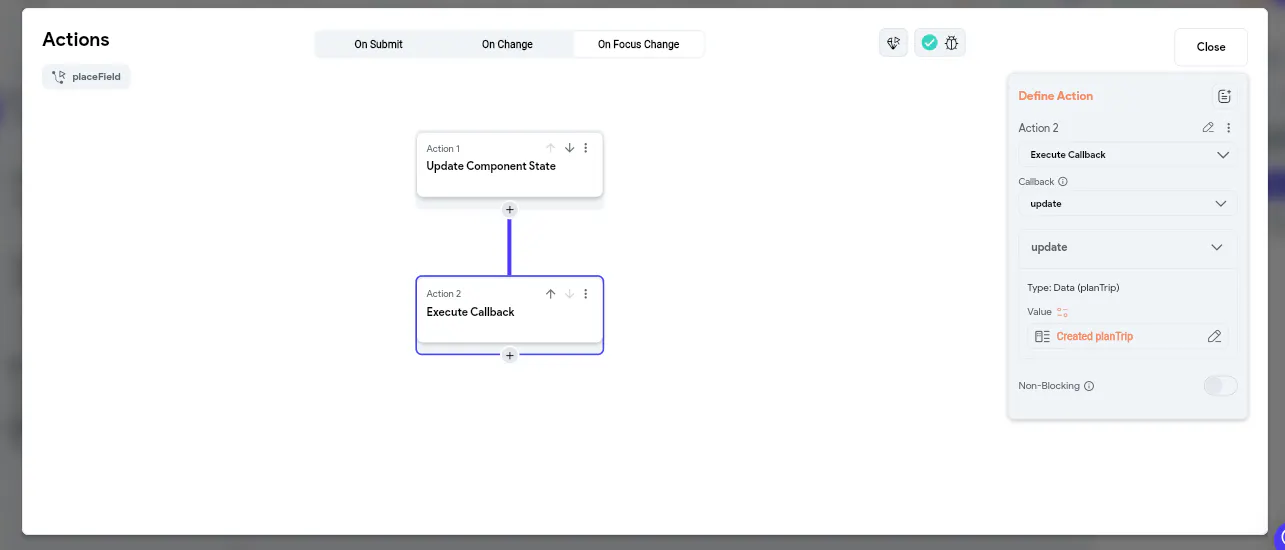Image resolution: width=1285 pixels, height=550 pixels.
Task: Click the Actions title
Action: click(x=76, y=40)
